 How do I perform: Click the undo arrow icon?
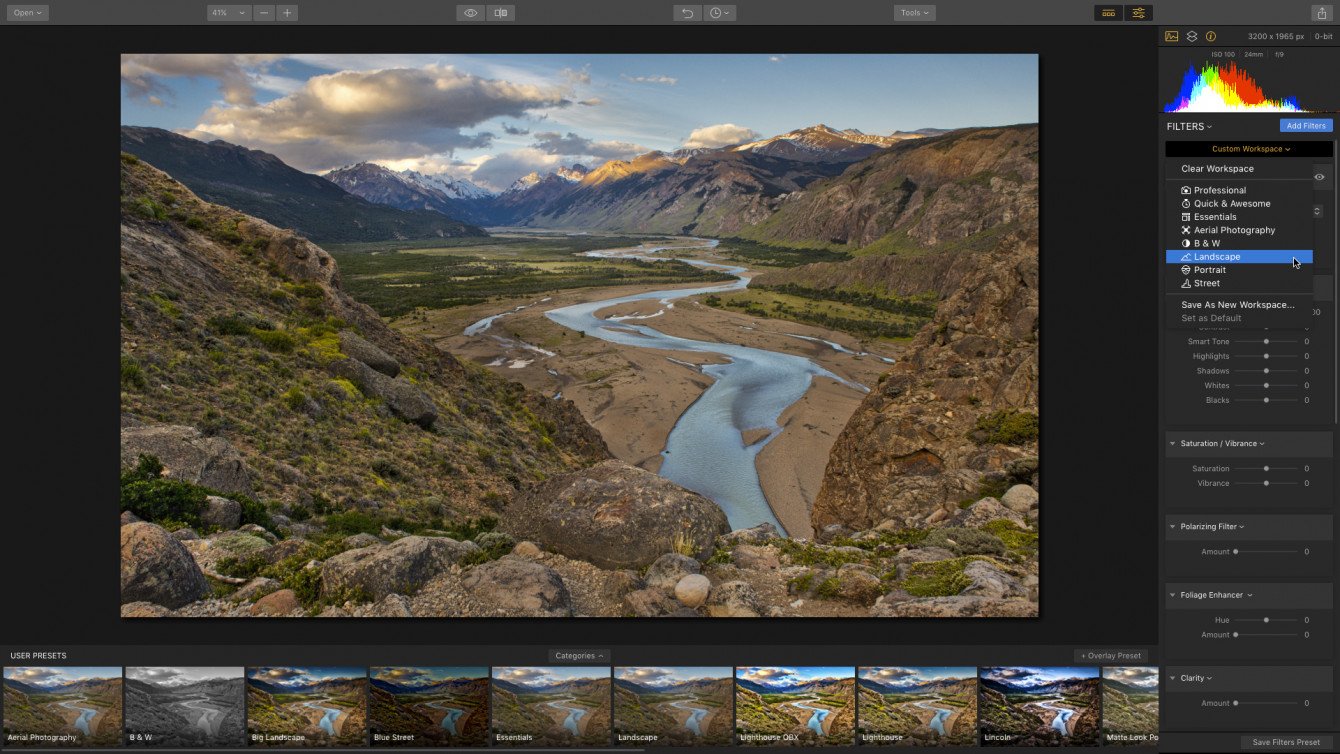coord(687,13)
